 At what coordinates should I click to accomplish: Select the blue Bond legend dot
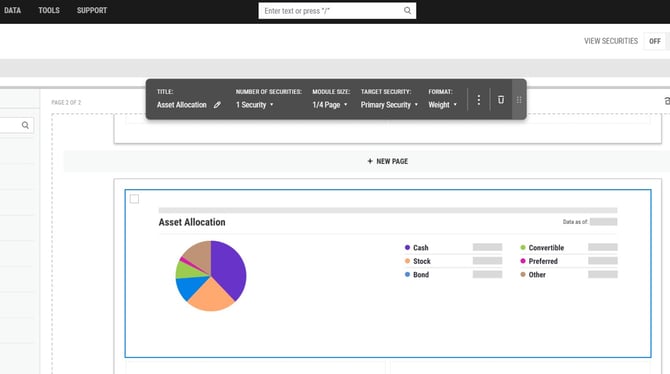coord(407,274)
